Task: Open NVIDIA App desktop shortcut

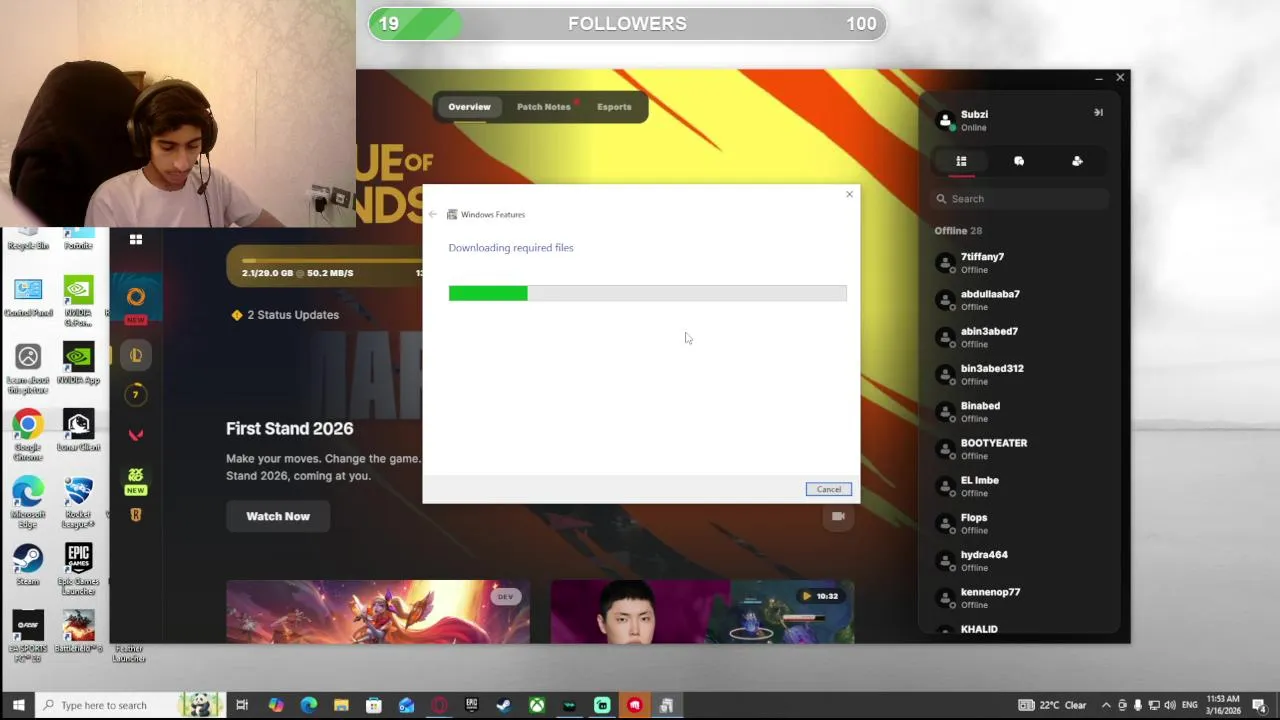Action: [78, 363]
